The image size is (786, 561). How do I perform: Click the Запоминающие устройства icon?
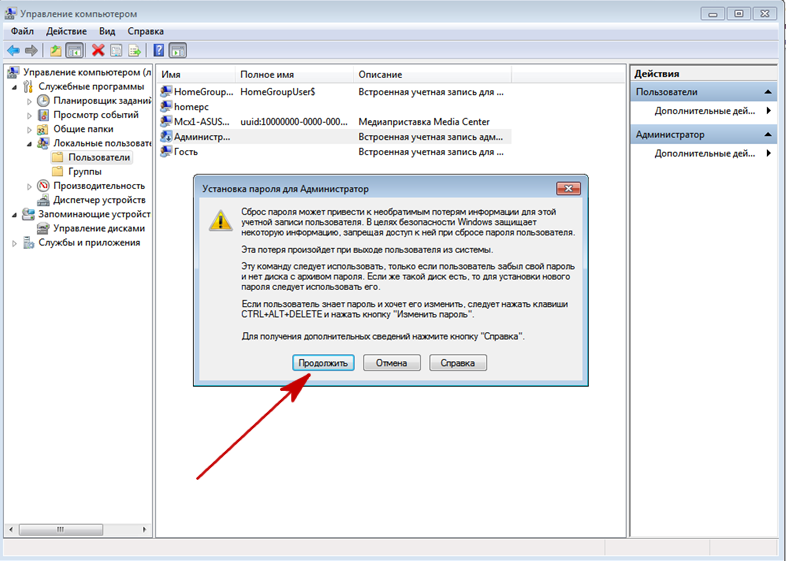tap(29, 214)
